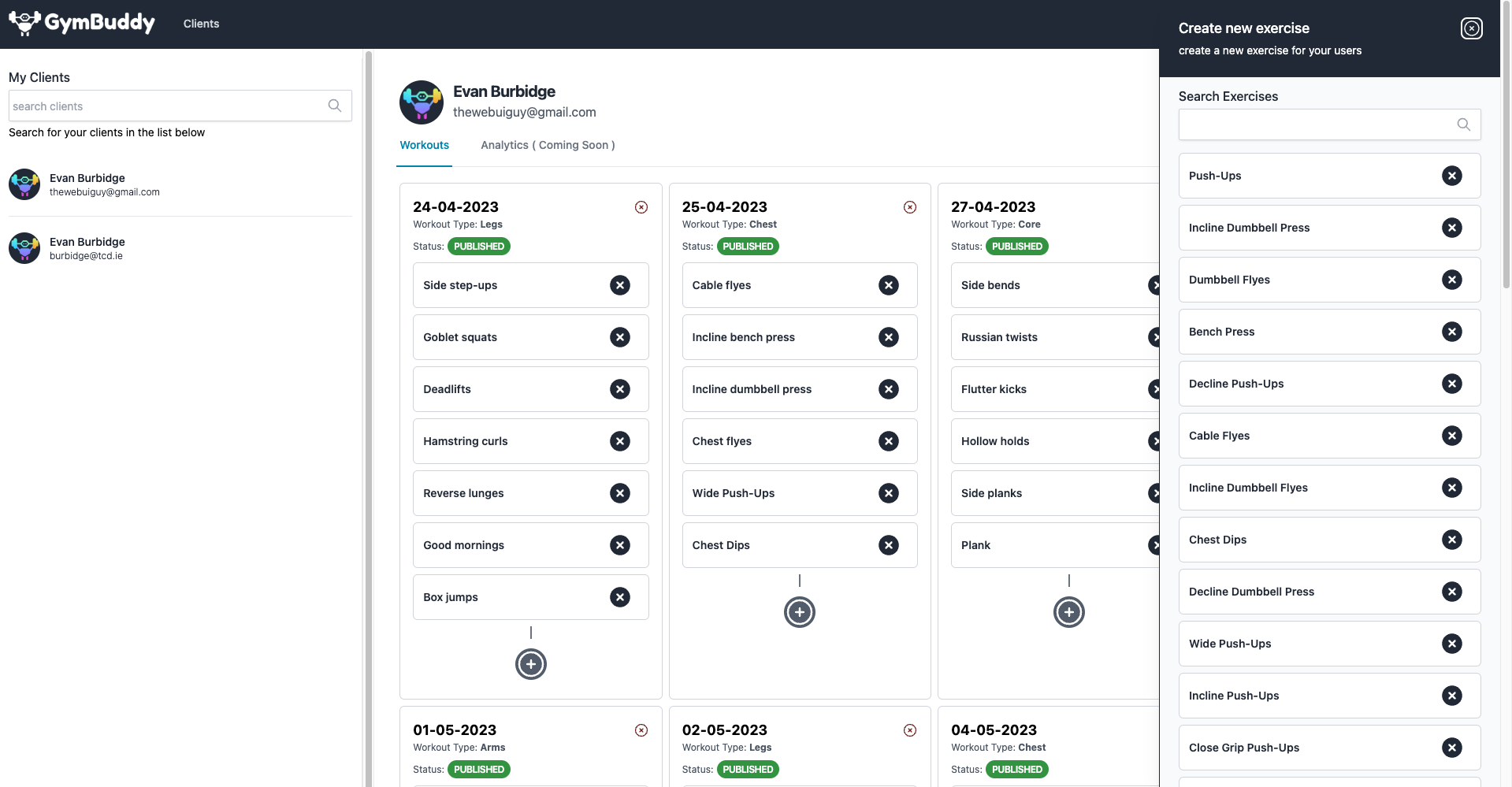Image resolution: width=1512 pixels, height=787 pixels.
Task: Delete the 25-04-2023 workout card
Action: [910, 207]
